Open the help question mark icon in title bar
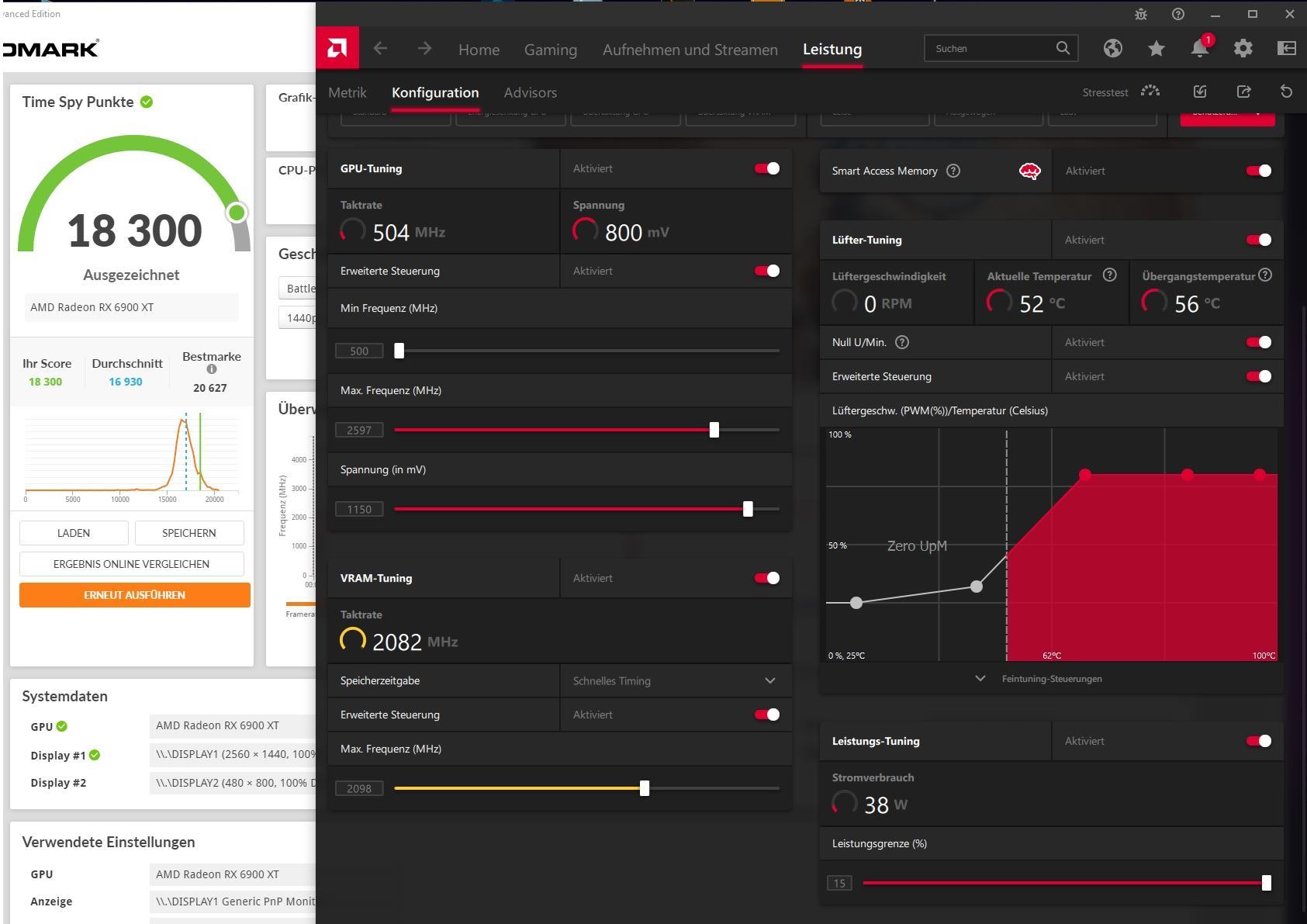Image resolution: width=1307 pixels, height=924 pixels. pyautogui.click(x=1178, y=14)
